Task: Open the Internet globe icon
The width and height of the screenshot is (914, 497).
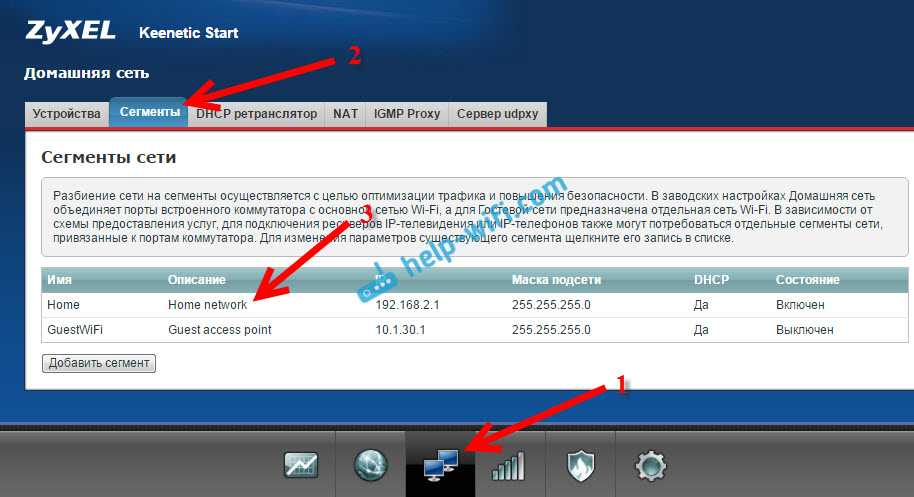Action: (x=370, y=465)
